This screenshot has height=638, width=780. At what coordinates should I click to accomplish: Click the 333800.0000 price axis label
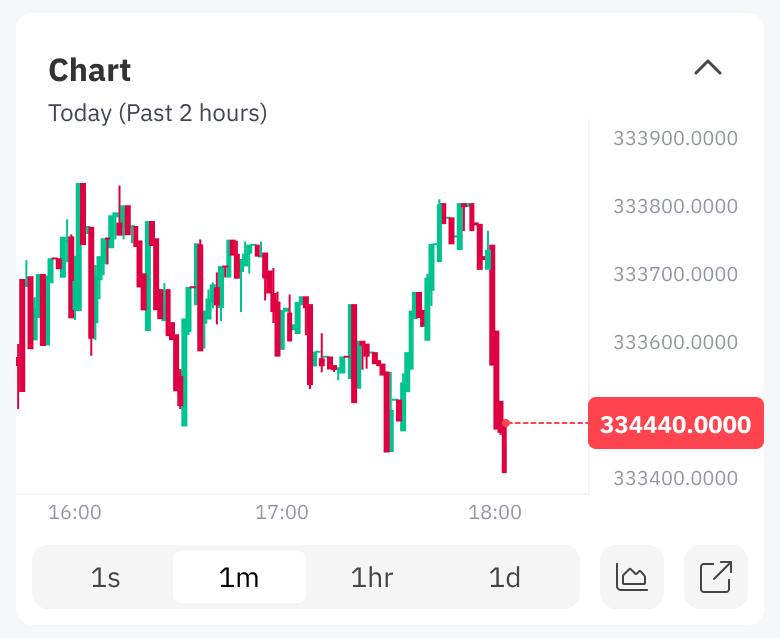coord(675,206)
